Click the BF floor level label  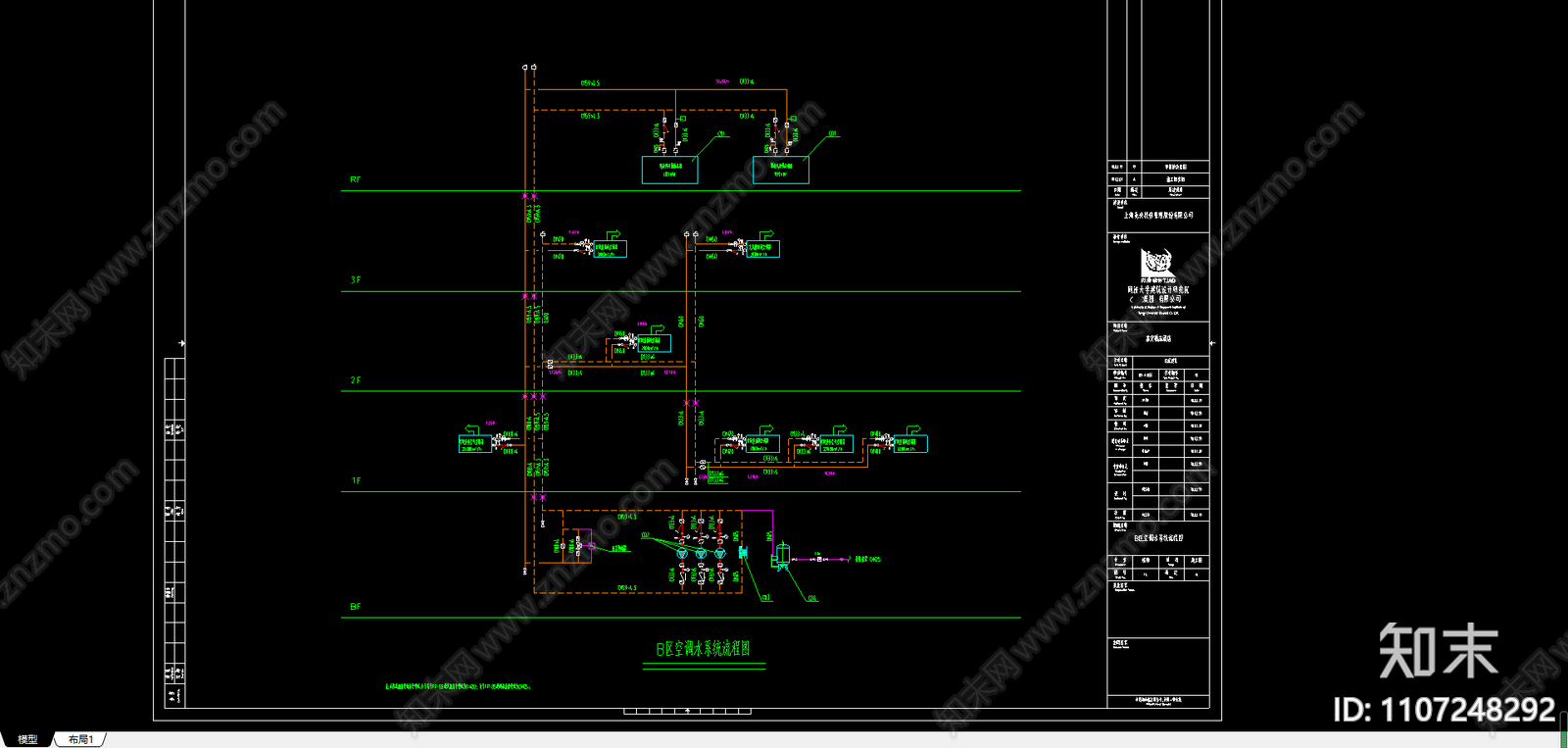355,607
